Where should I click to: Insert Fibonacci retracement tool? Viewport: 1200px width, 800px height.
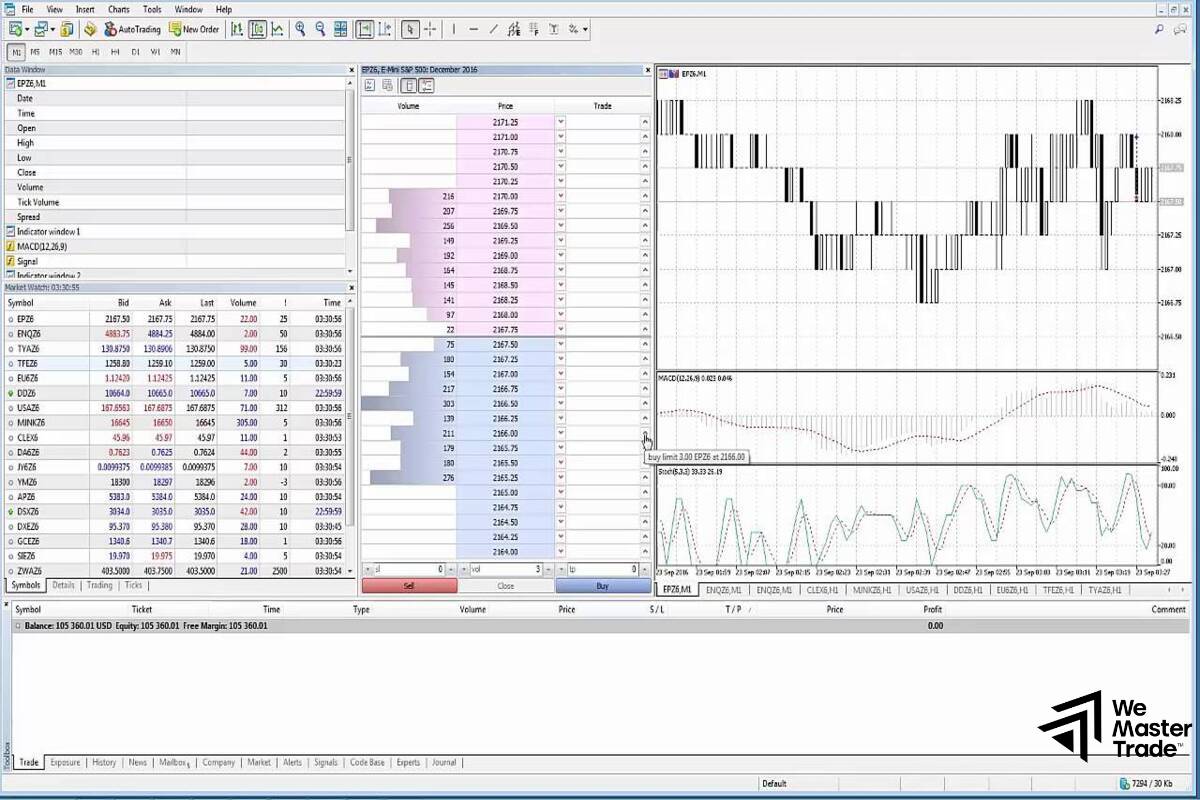[535, 29]
